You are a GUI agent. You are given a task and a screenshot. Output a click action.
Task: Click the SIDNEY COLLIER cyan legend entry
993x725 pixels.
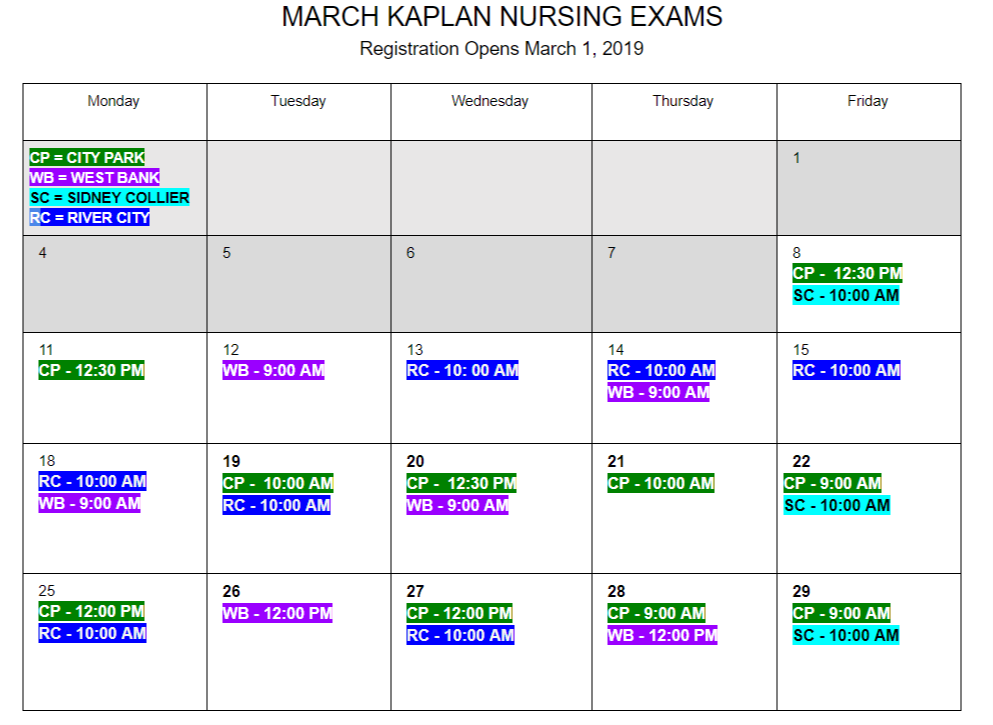[x=109, y=198]
